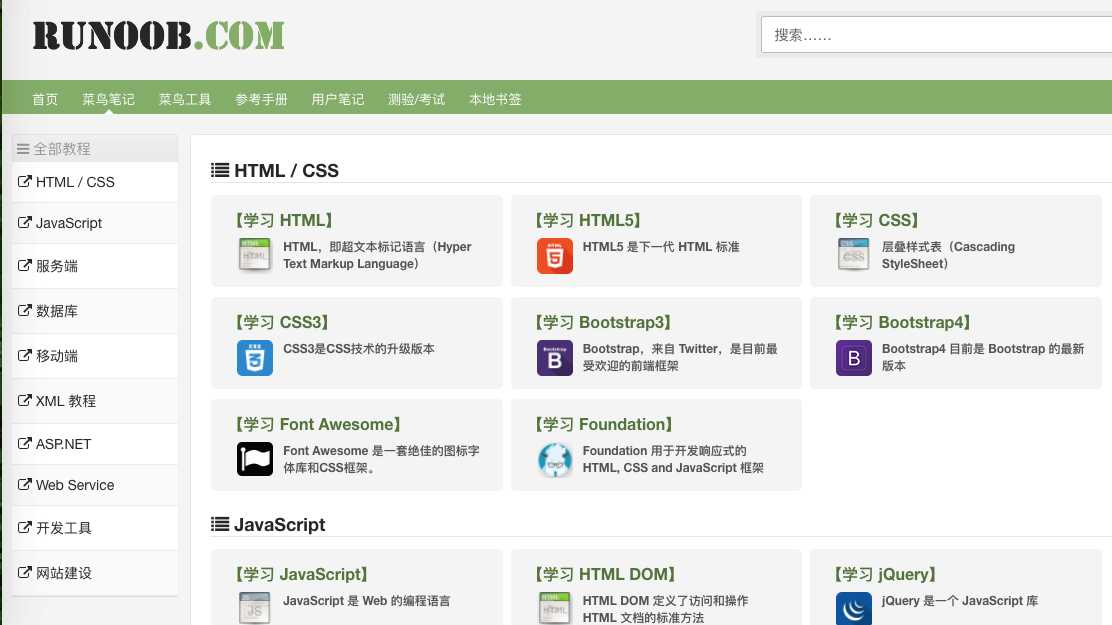
Task: Click the external-link icon next to Web Service
Action: pos(25,485)
